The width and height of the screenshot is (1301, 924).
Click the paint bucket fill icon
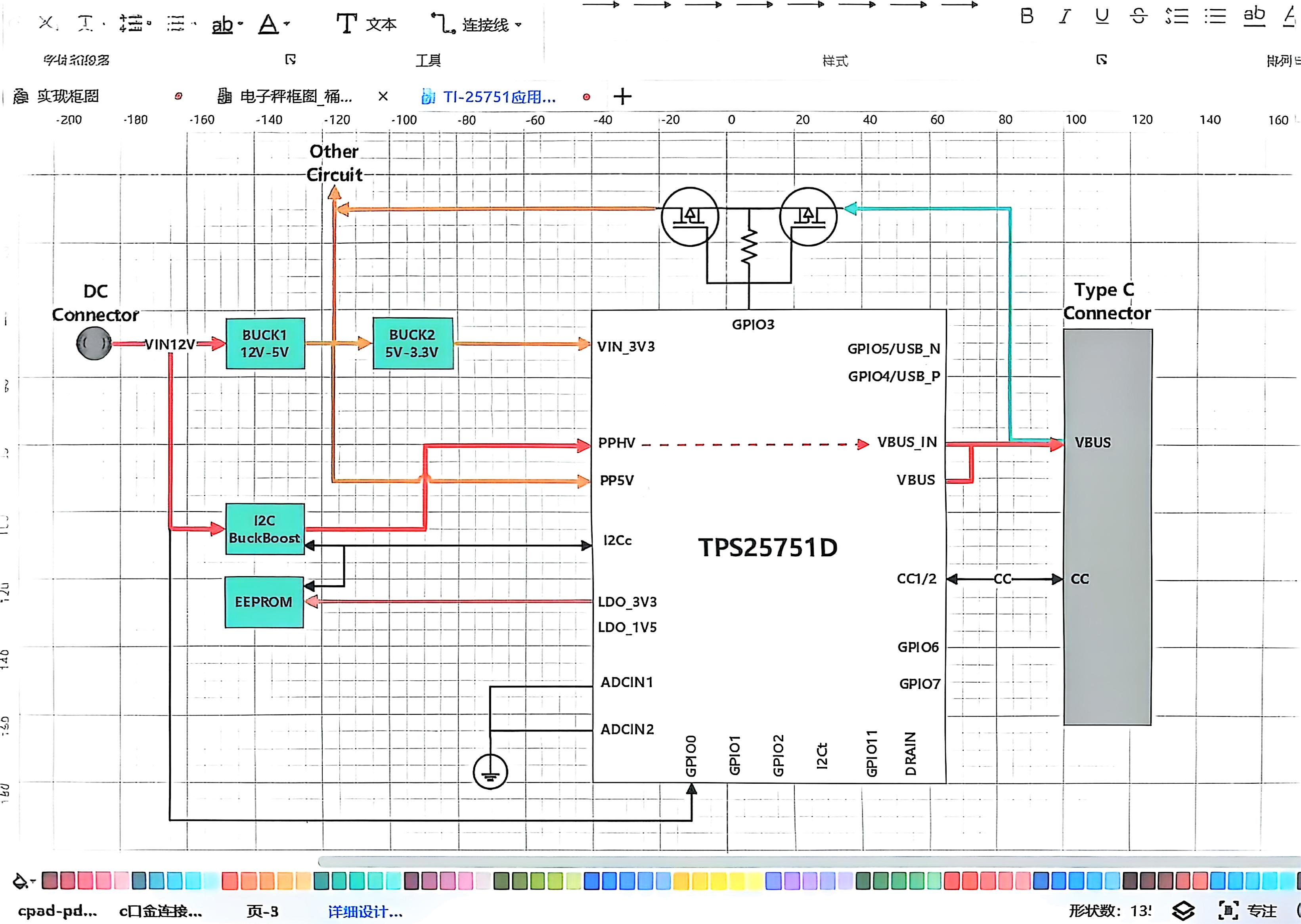[21, 881]
